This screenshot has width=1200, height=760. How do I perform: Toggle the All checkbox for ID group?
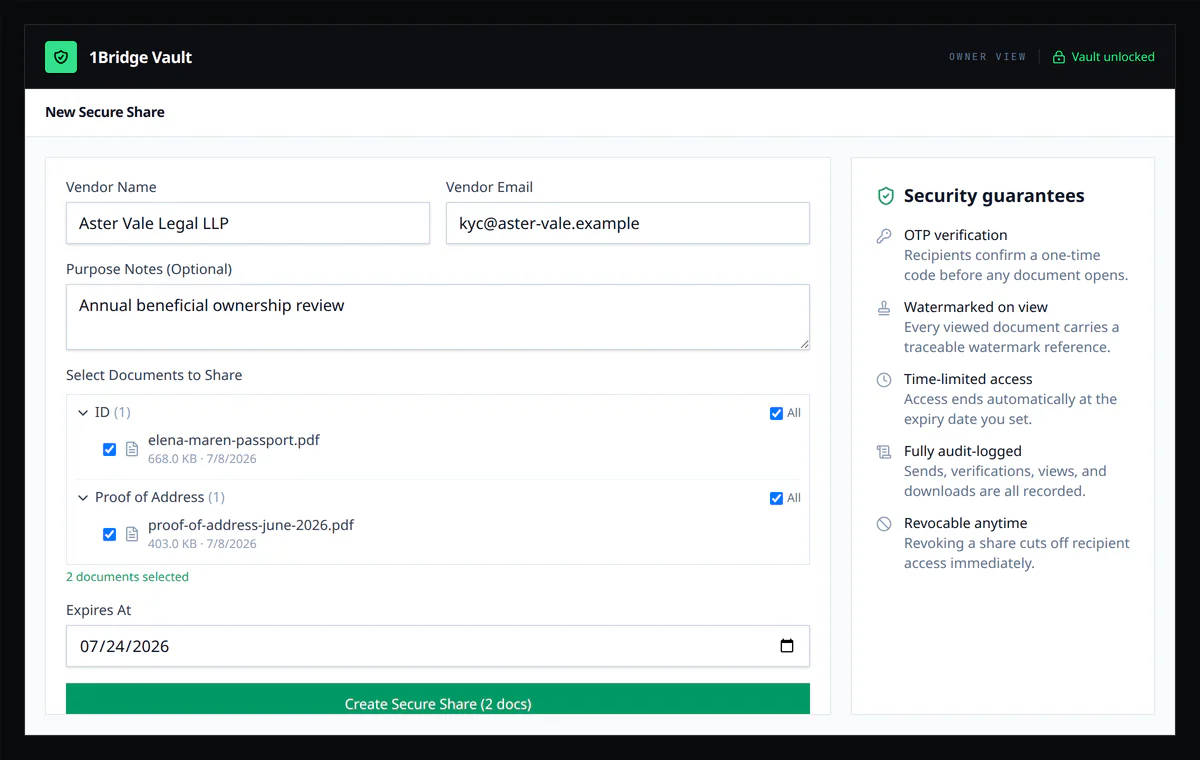click(x=776, y=413)
